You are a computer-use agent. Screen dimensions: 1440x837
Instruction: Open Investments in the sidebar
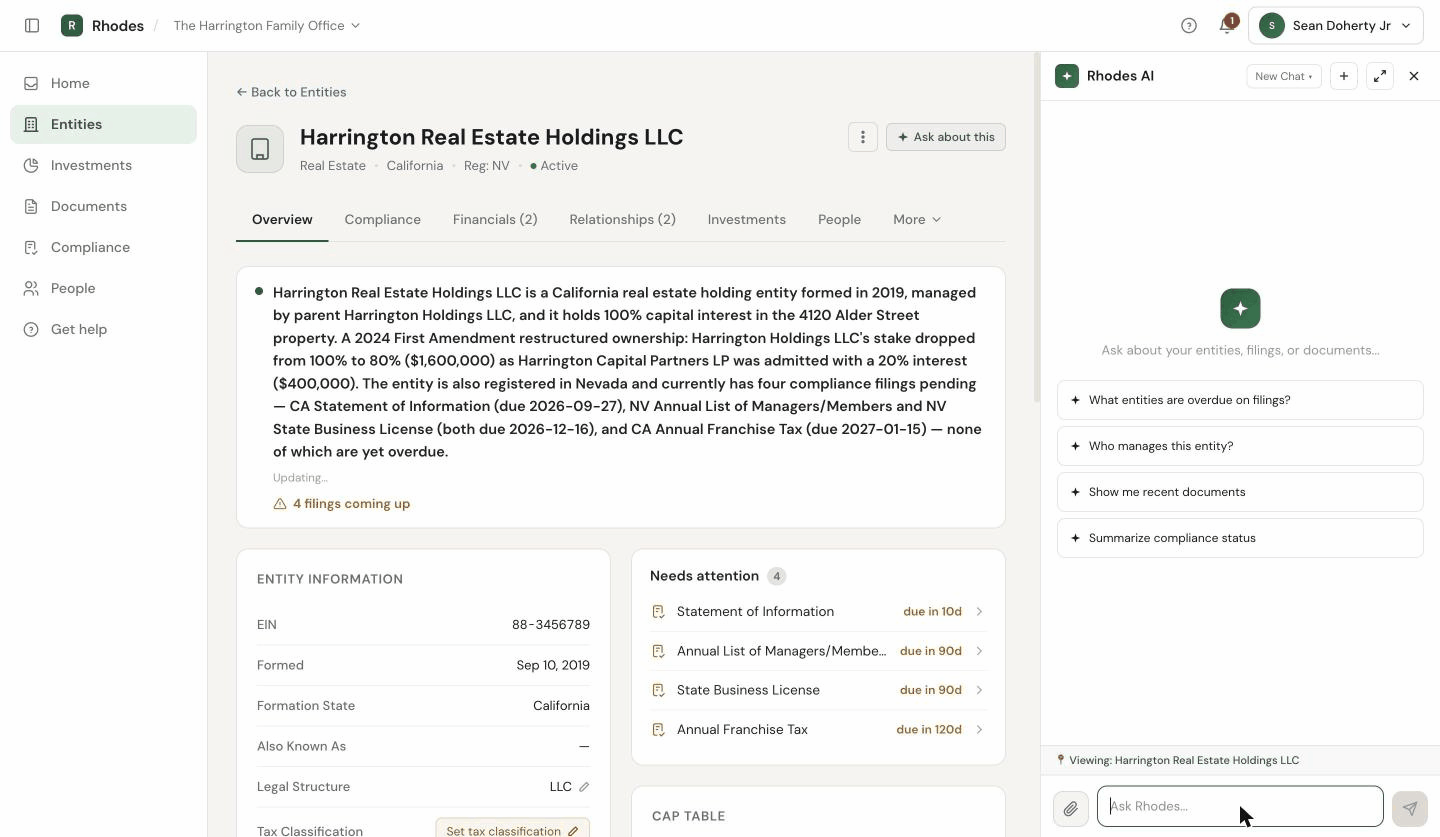click(104, 165)
